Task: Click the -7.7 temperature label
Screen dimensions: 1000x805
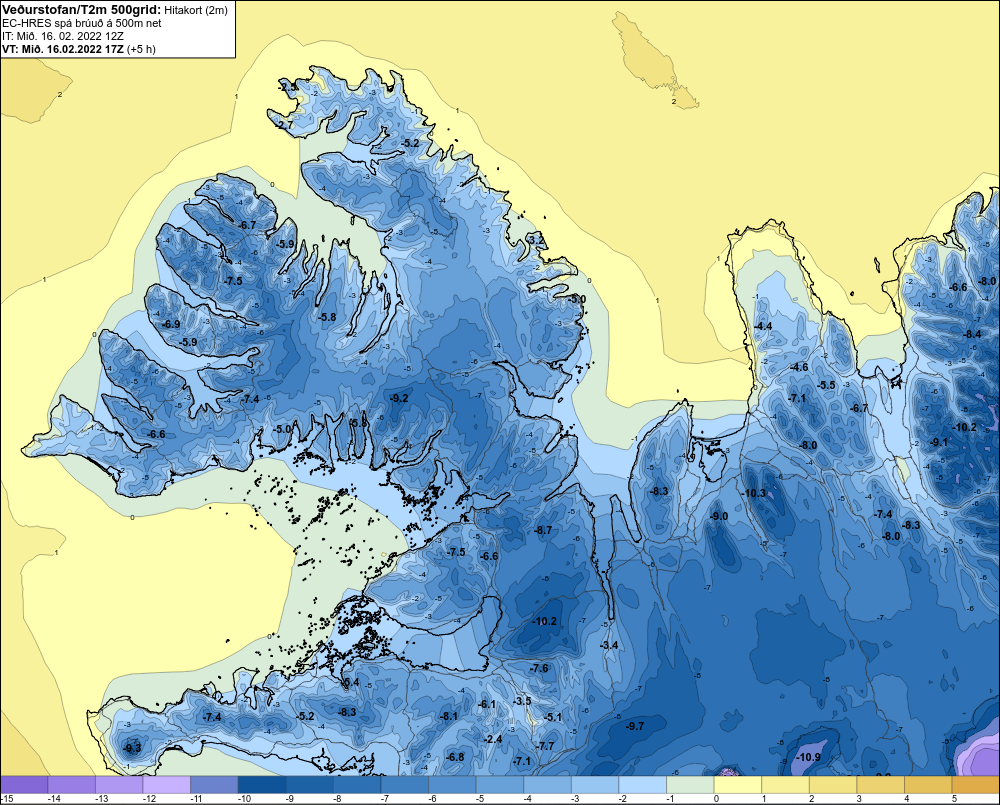Action: click(545, 746)
